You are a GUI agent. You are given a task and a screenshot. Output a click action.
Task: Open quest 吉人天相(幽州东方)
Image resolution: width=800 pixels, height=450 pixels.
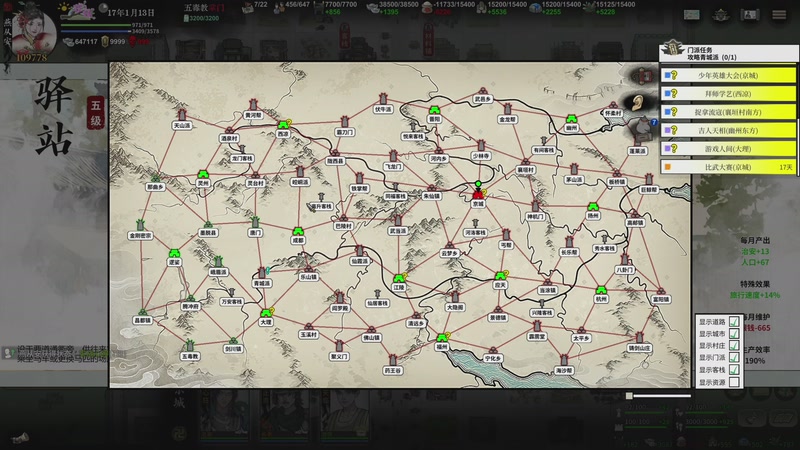click(x=728, y=131)
